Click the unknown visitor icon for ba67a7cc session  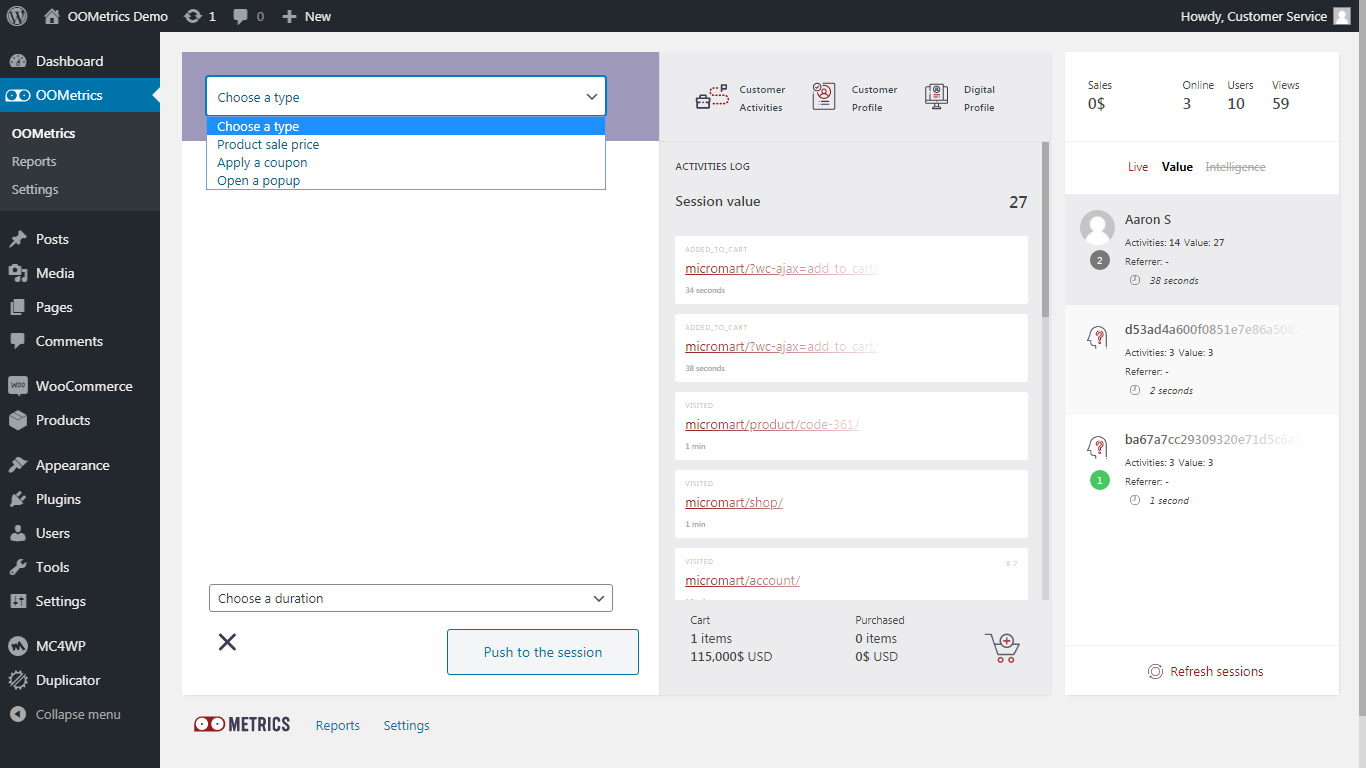[1097, 447]
